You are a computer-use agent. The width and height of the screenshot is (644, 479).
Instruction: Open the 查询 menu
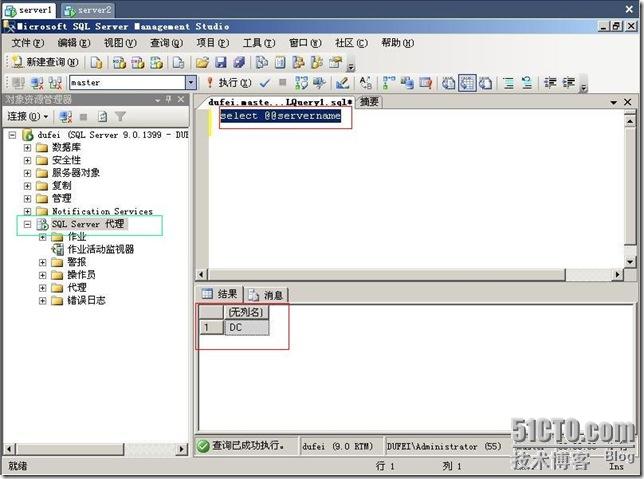166,43
